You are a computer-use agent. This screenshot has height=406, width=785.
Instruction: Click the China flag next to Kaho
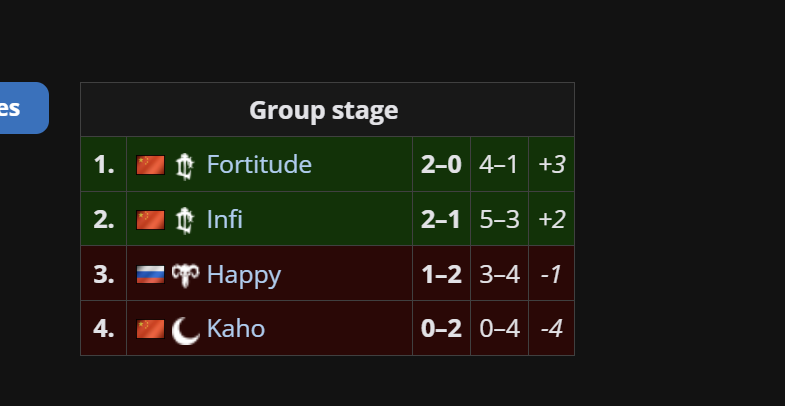[150, 328]
